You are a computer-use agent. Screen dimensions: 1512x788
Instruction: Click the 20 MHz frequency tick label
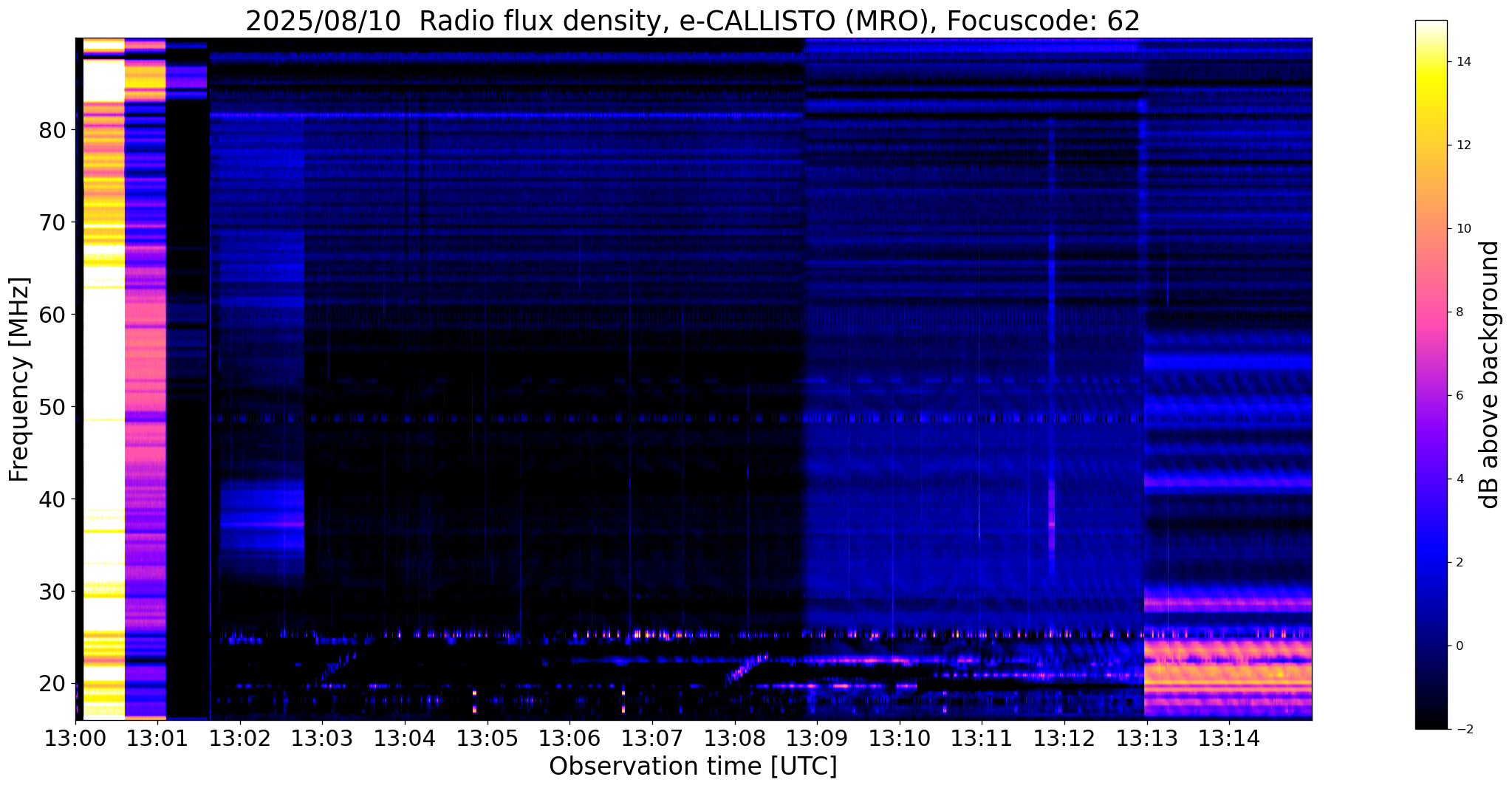click(52, 684)
